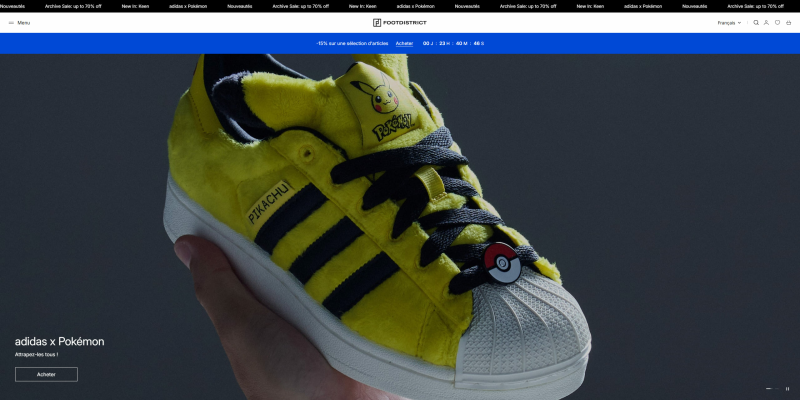Open the search magnifier icon
800x400 pixels.
(756, 22)
